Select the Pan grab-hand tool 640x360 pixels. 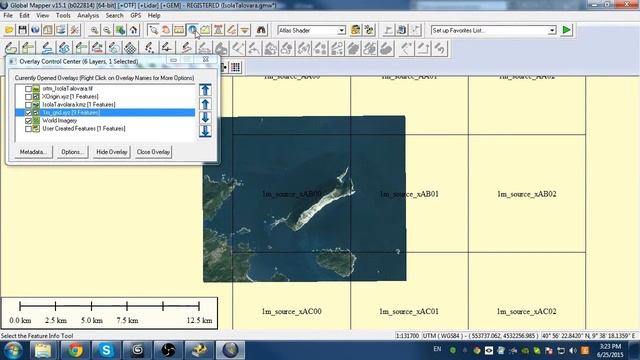[x=166, y=30]
